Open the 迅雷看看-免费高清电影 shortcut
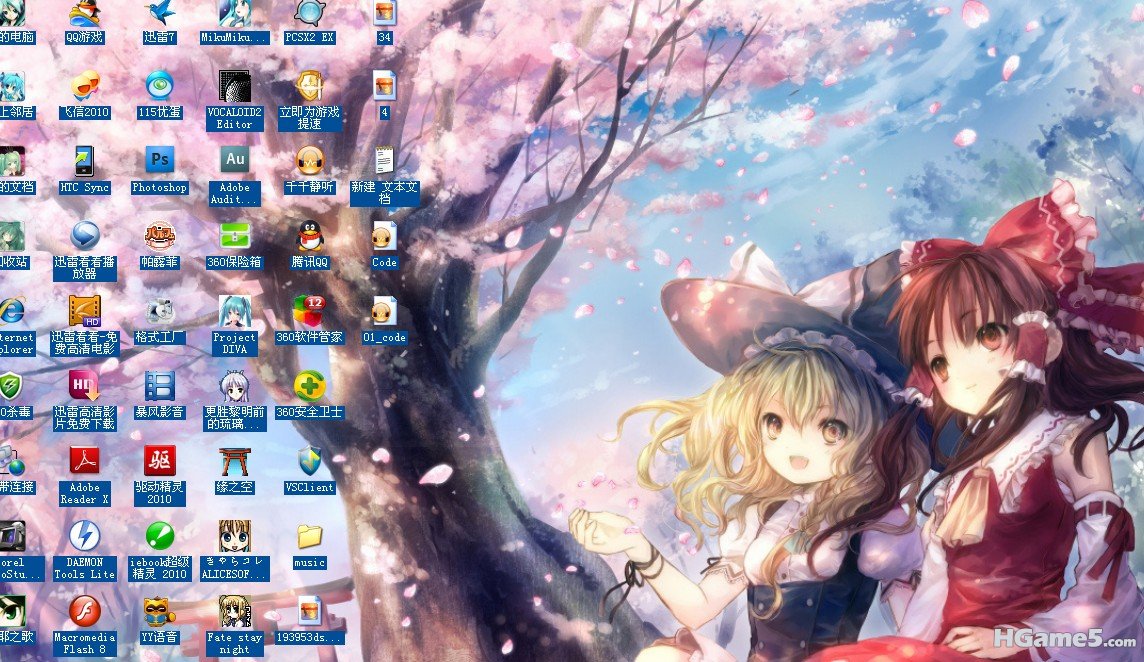 [x=85, y=312]
